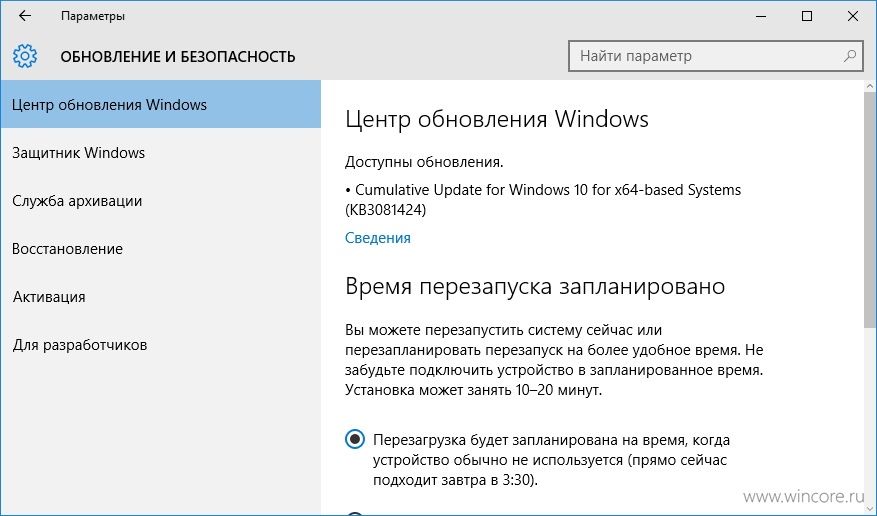Maximize the Параметры window
The image size is (877, 516).
pyautogui.click(x=807, y=16)
